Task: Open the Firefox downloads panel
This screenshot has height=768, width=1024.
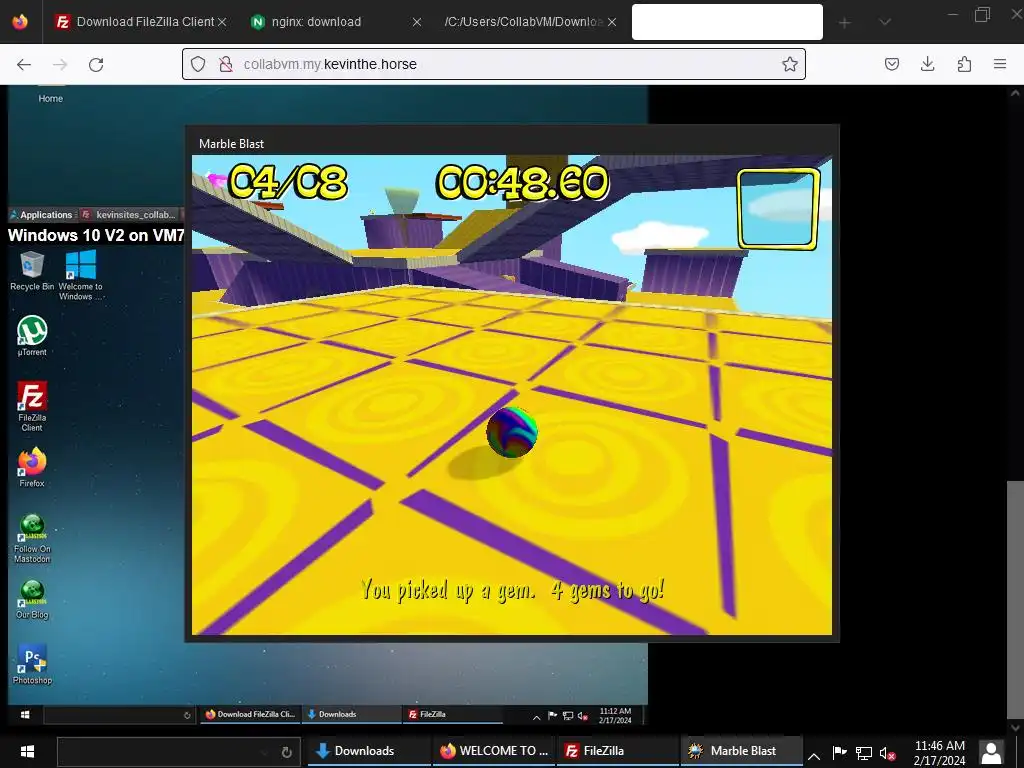Action: click(927, 64)
